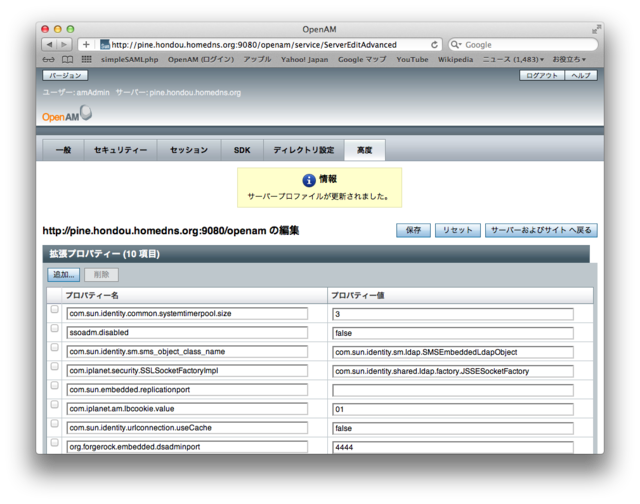Open the ディレクトリ設定 tab

[304, 150]
